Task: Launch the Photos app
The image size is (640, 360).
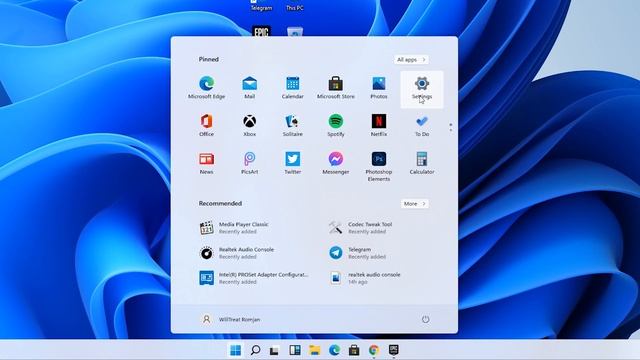Action: (x=379, y=88)
